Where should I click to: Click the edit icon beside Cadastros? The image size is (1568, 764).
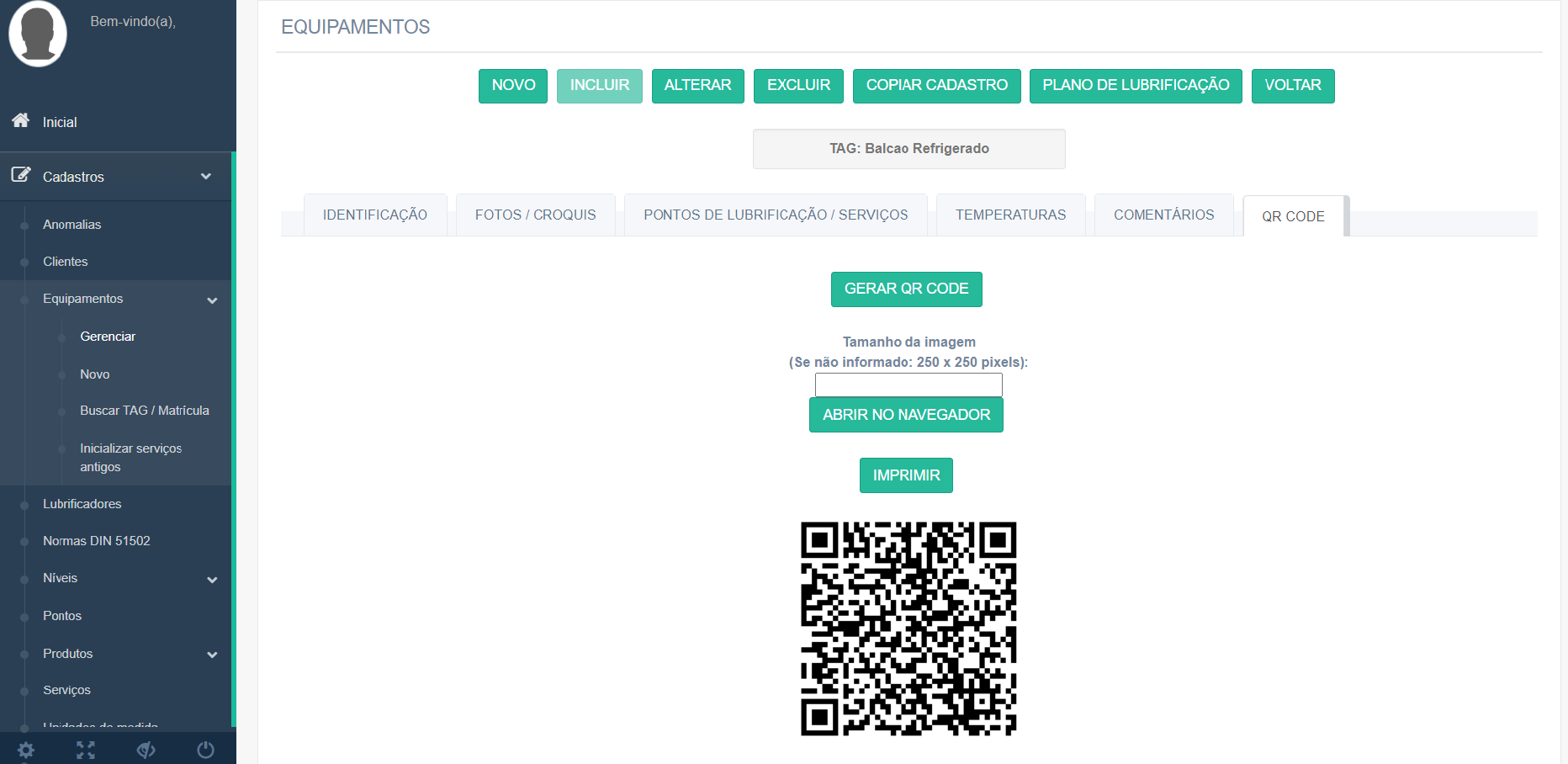click(x=21, y=175)
